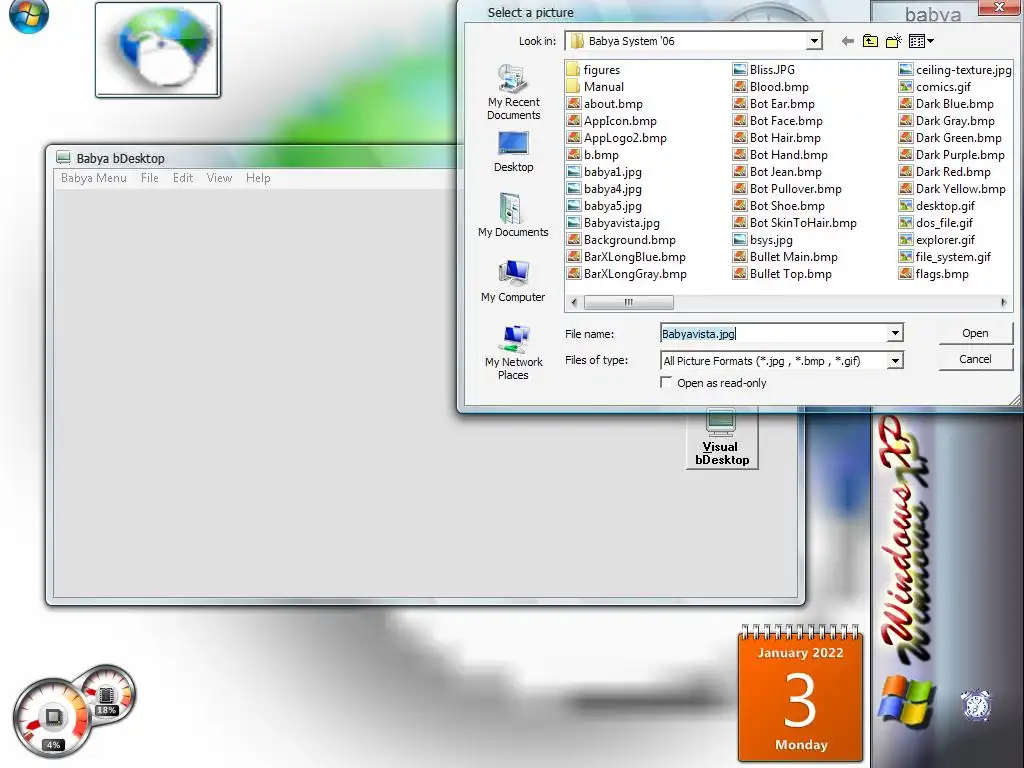Click the Visual bDesktop icon
This screenshot has height=768, width=1024.
point(722,438)
